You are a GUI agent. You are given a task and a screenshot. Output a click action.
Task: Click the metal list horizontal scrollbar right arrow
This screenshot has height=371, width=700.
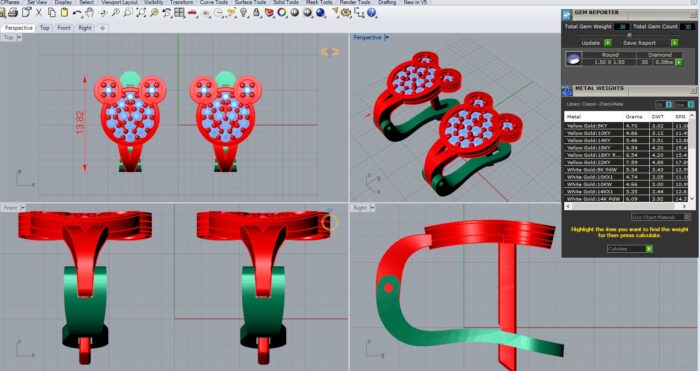click(x=684, y=206)
